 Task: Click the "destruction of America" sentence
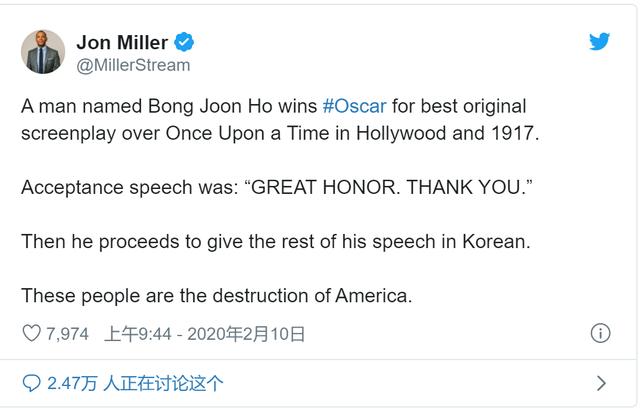pos(215,296)
